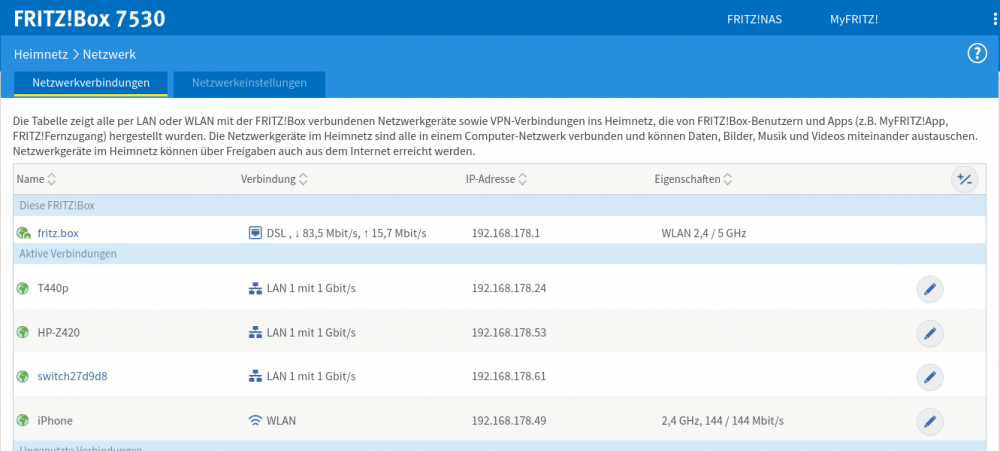
Task: Open the FRITZ!NAS link
Action: point(754,19)
